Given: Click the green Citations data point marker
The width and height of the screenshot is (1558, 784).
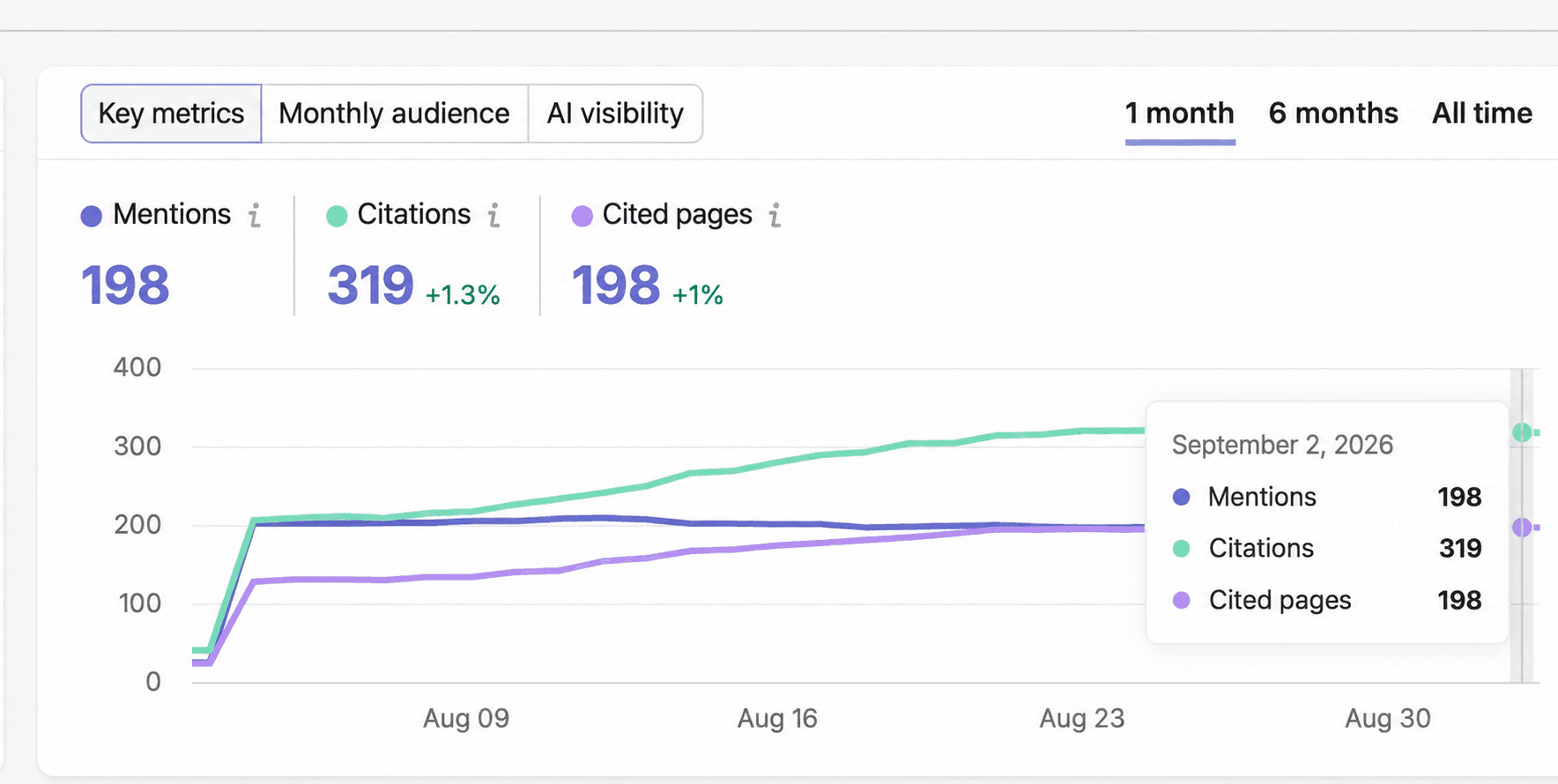Looking at the screenshot, I should click(1522, 433).
